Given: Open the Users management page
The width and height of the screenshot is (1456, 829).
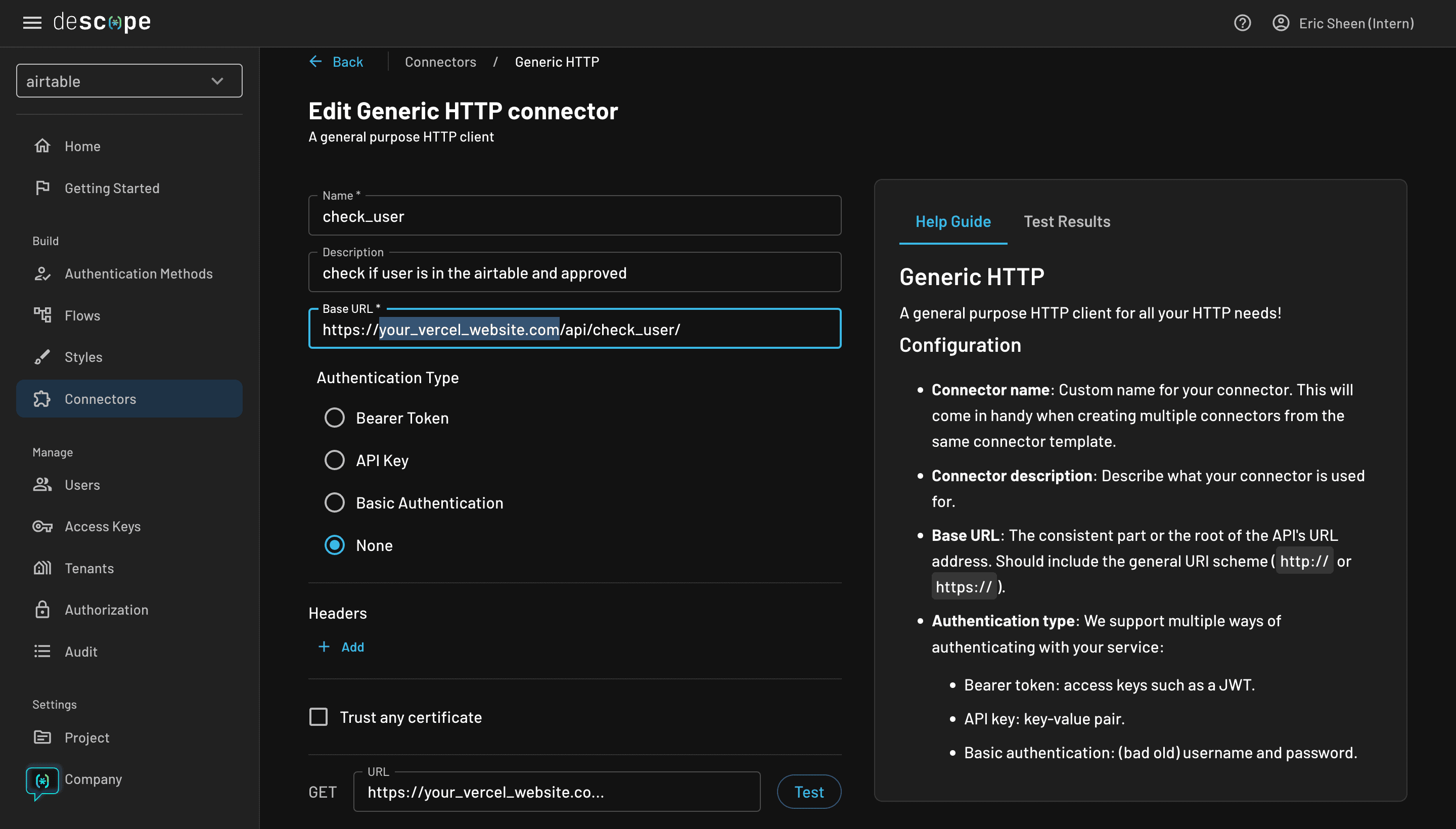Looking at the screenshot, I should (x=82, y=485).
